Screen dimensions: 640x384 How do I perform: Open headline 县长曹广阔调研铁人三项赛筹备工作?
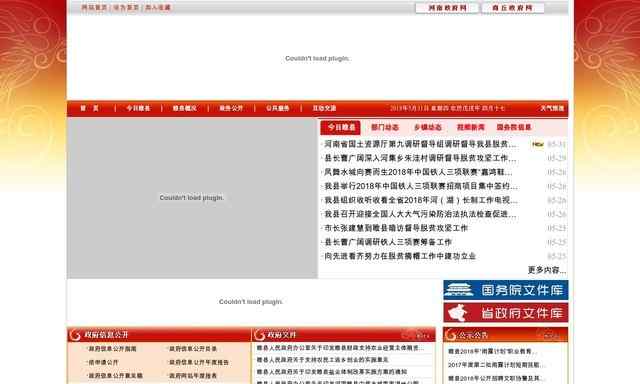coord(388,242)
